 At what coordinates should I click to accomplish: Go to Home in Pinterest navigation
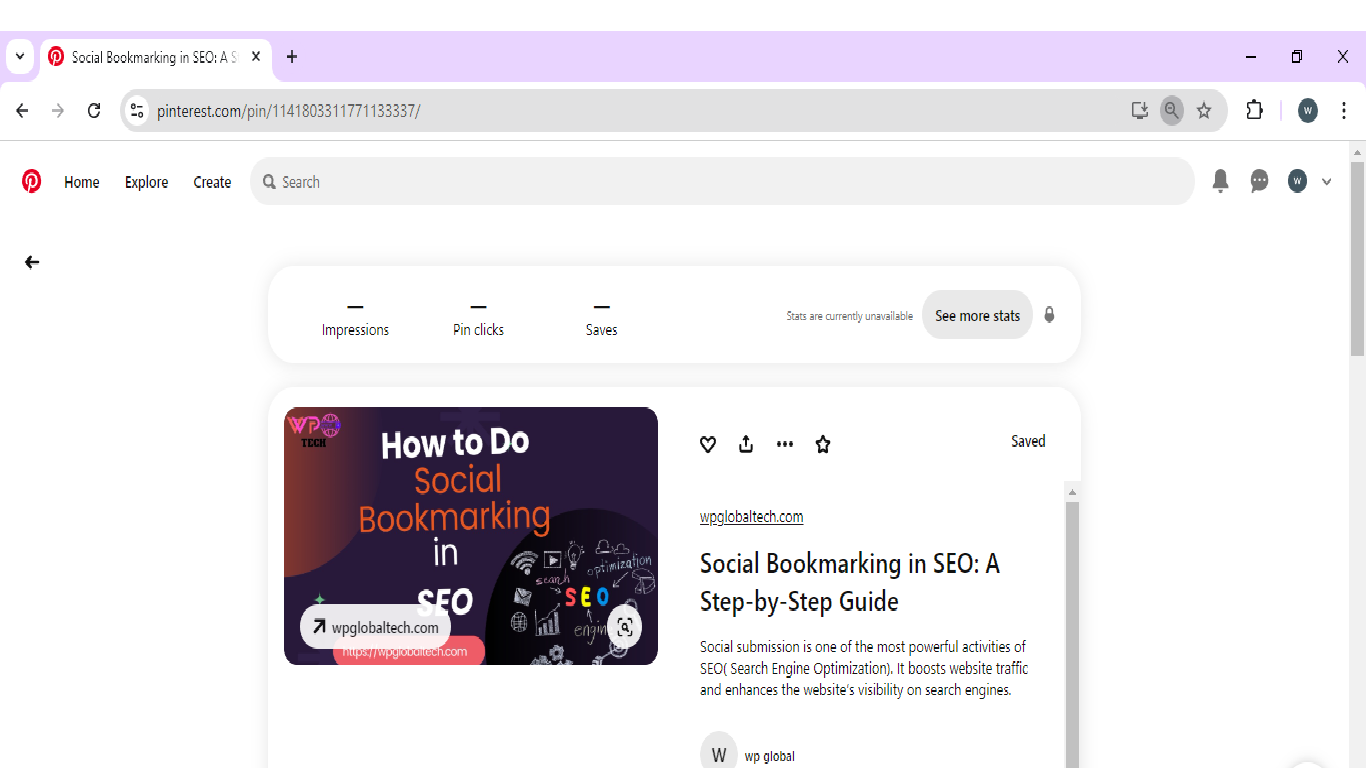(82, 182)
